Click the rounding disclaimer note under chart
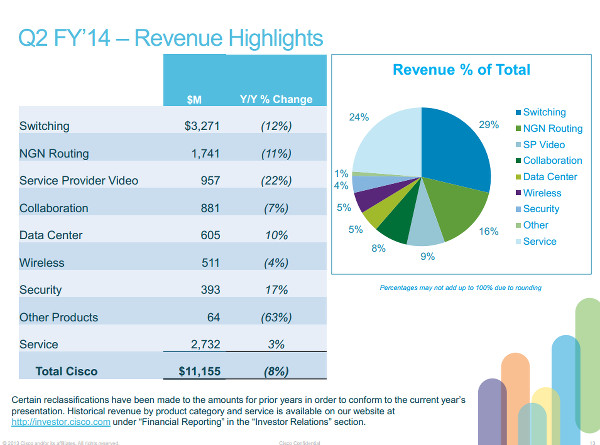Image resolution: width=600 pixels, height=445 pixels. click(x=461, y=287)
